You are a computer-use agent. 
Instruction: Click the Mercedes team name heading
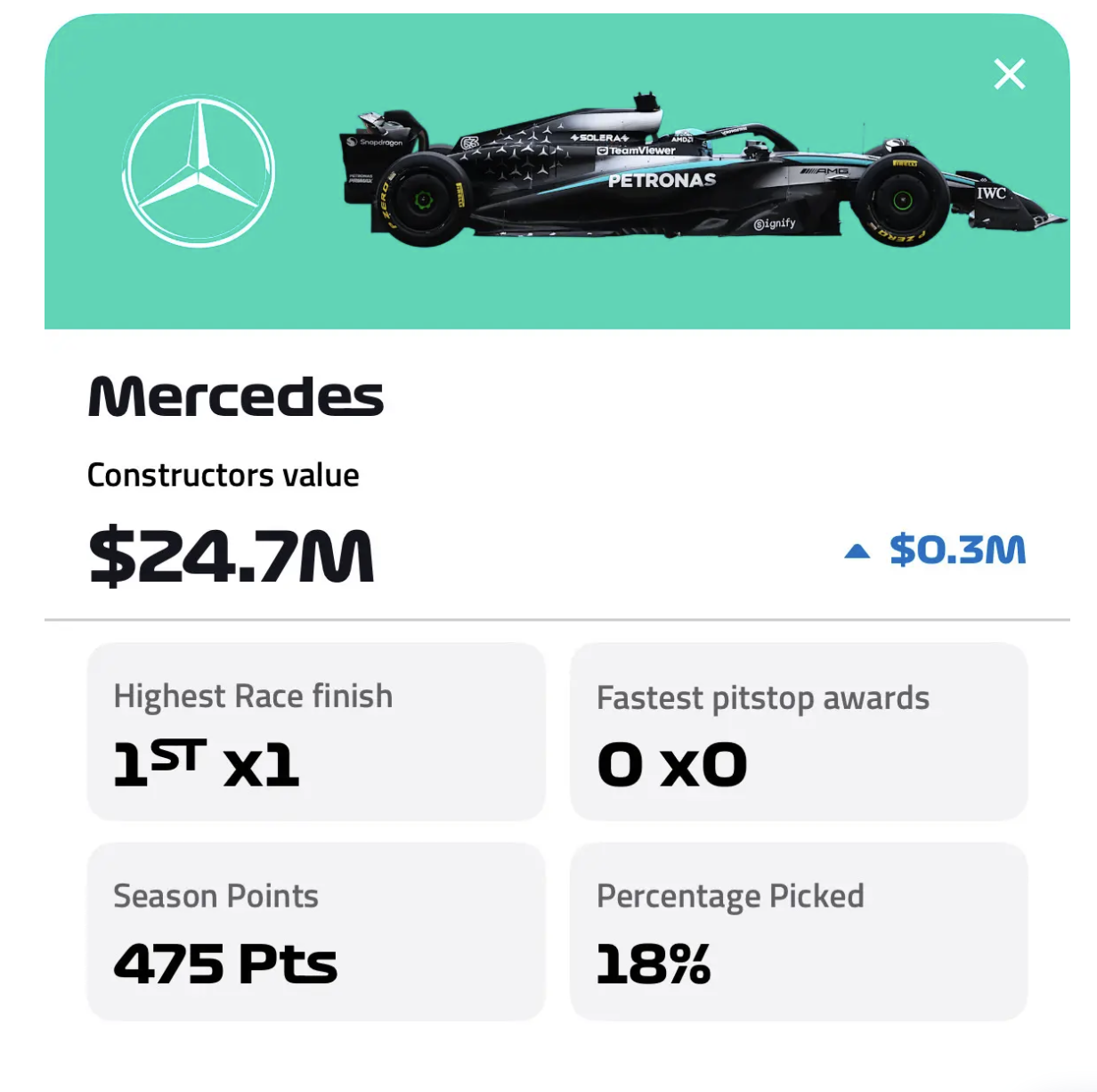pos(236,396)
